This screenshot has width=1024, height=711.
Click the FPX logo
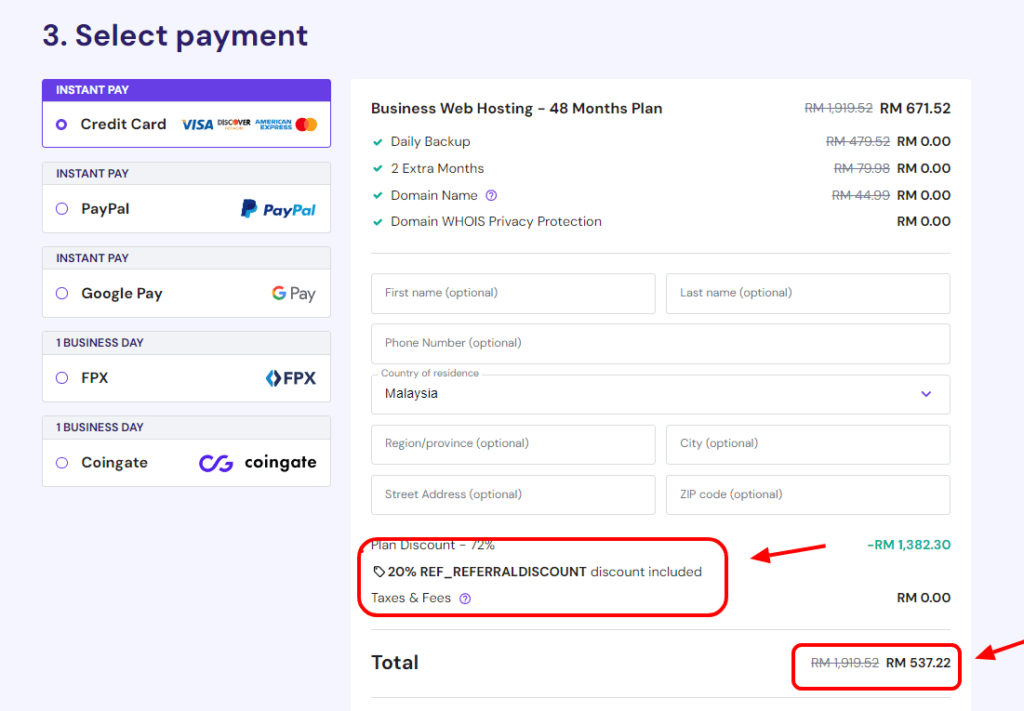290,378
